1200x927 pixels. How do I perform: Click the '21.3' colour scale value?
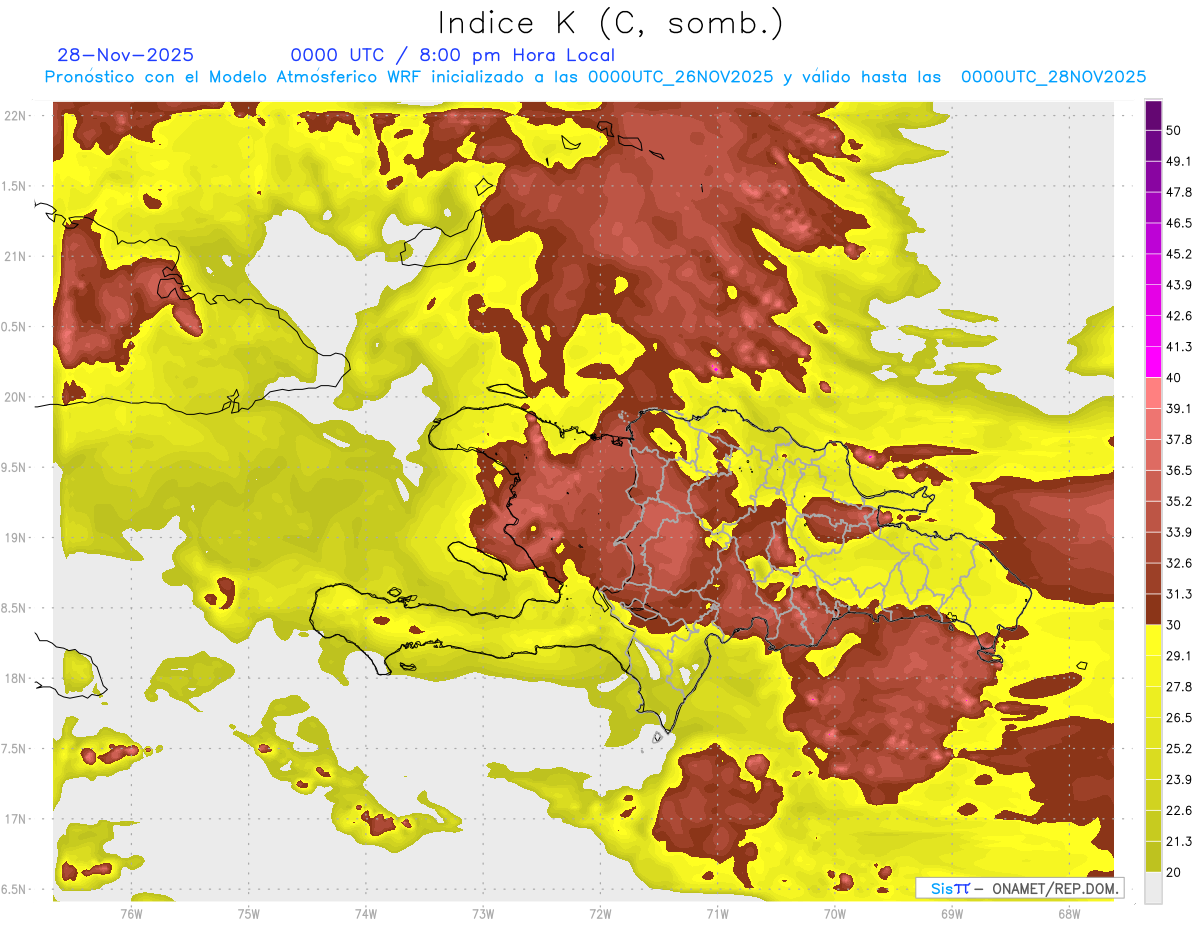point(1179,842)
